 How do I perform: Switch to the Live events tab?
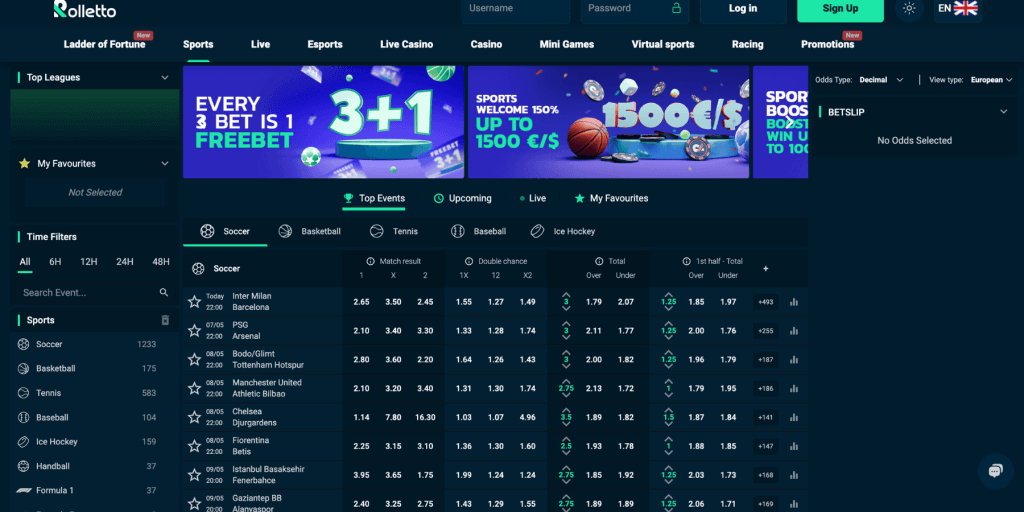pos(533,199)
